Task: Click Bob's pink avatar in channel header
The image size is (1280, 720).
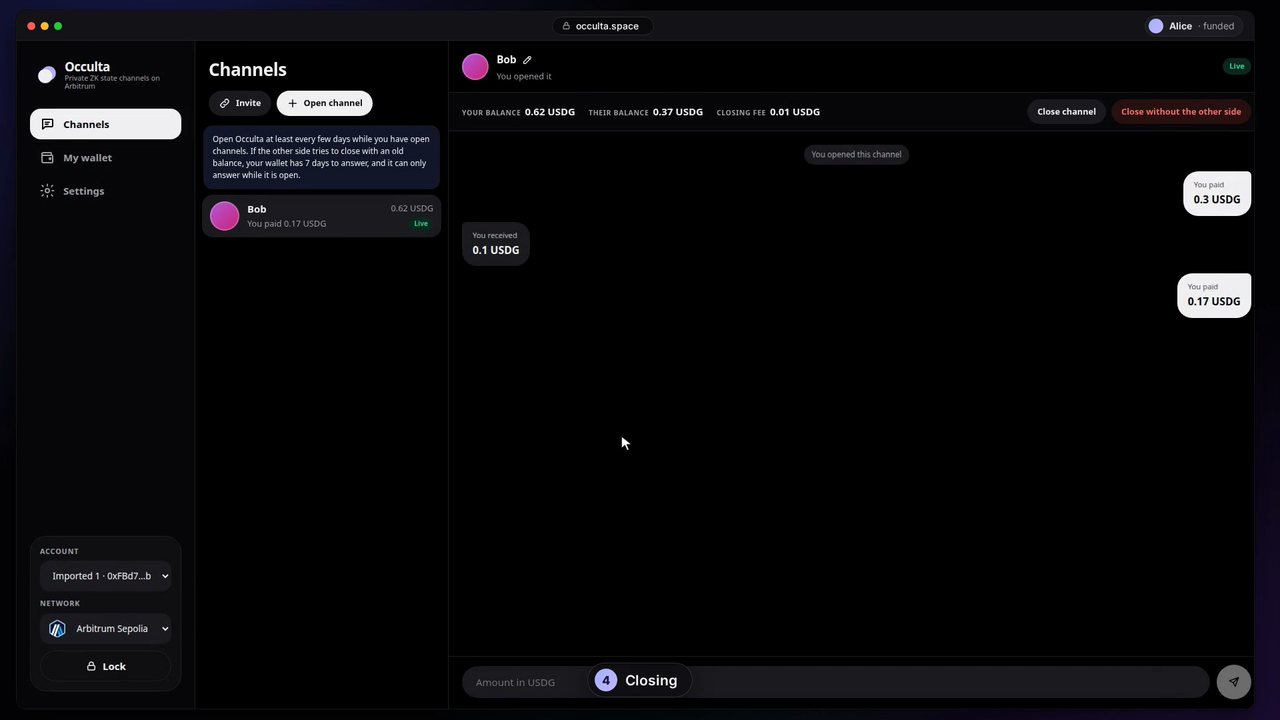Action: click(475, 67)
